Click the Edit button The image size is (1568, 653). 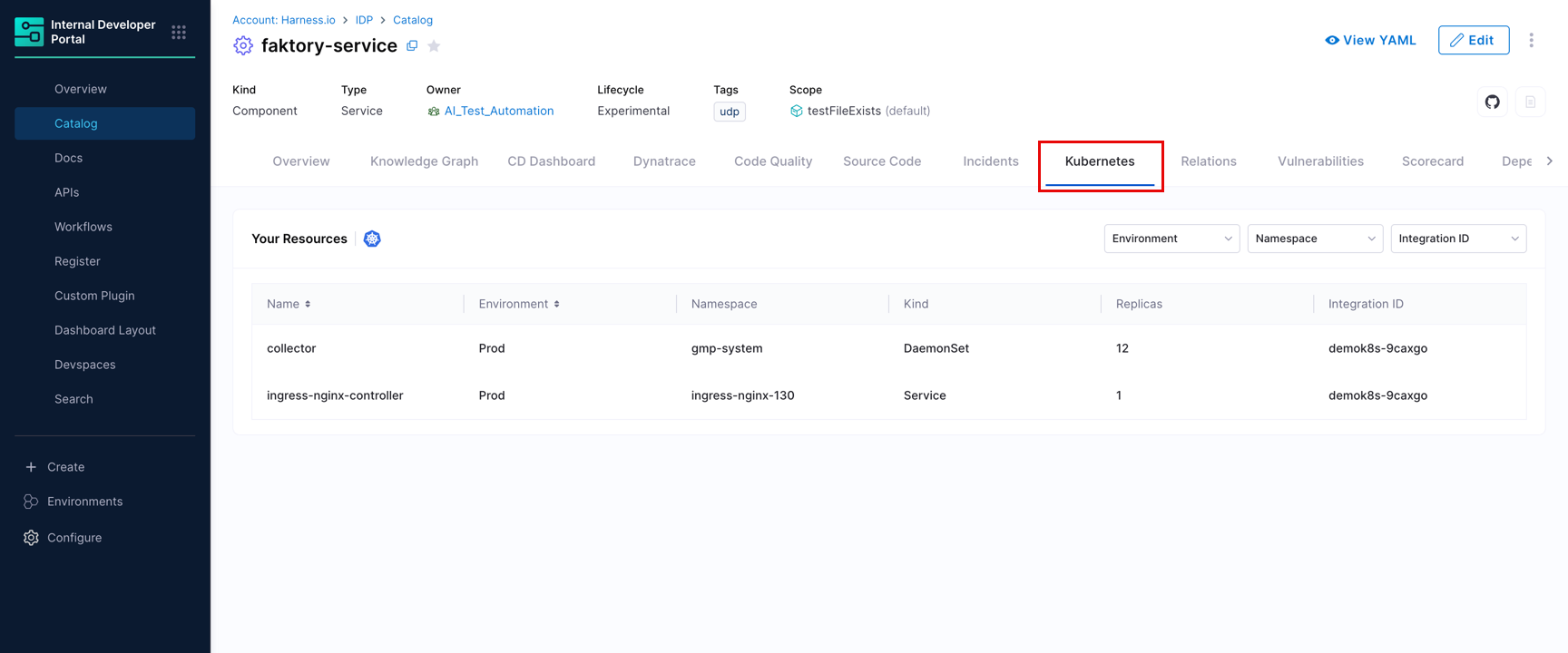coord(1473,40)
